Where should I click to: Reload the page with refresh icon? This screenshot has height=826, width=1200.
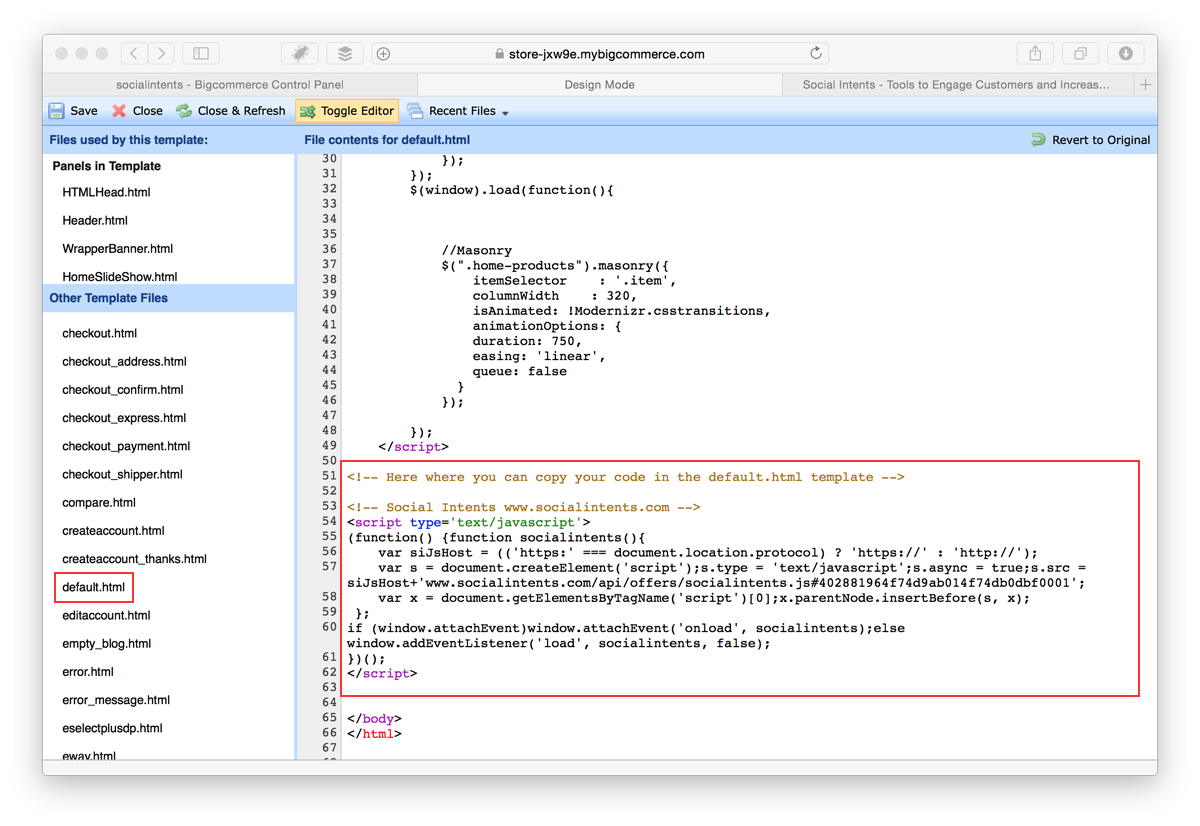816,53
